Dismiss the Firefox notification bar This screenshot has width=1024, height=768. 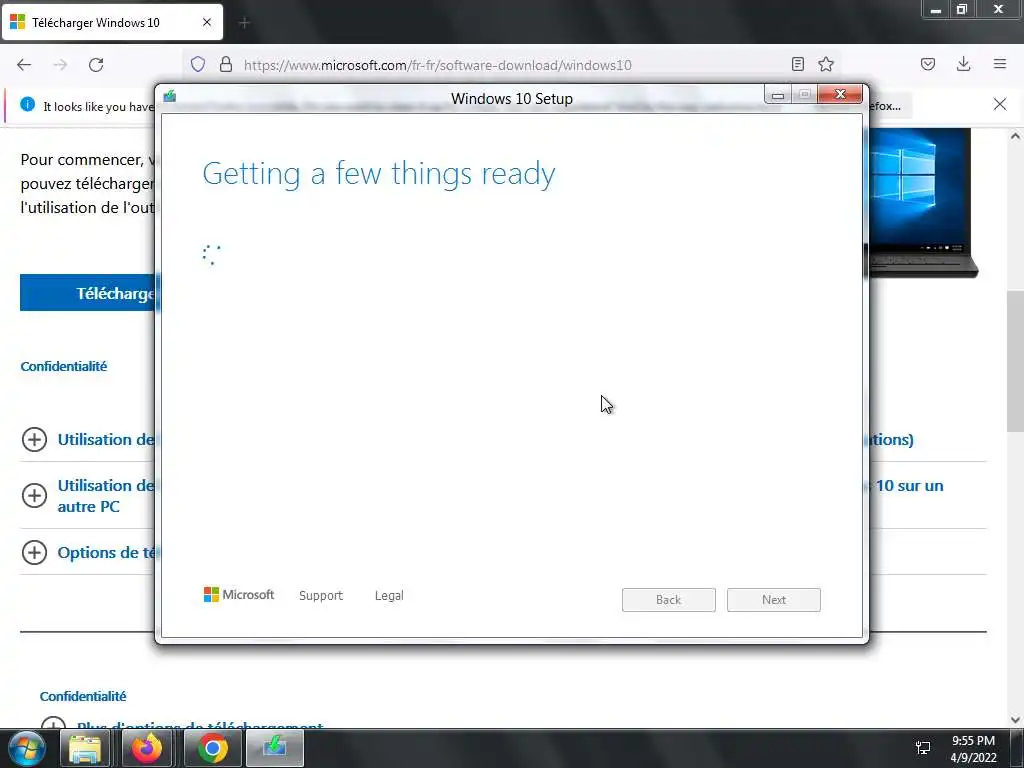click(x=1000, y=104)
